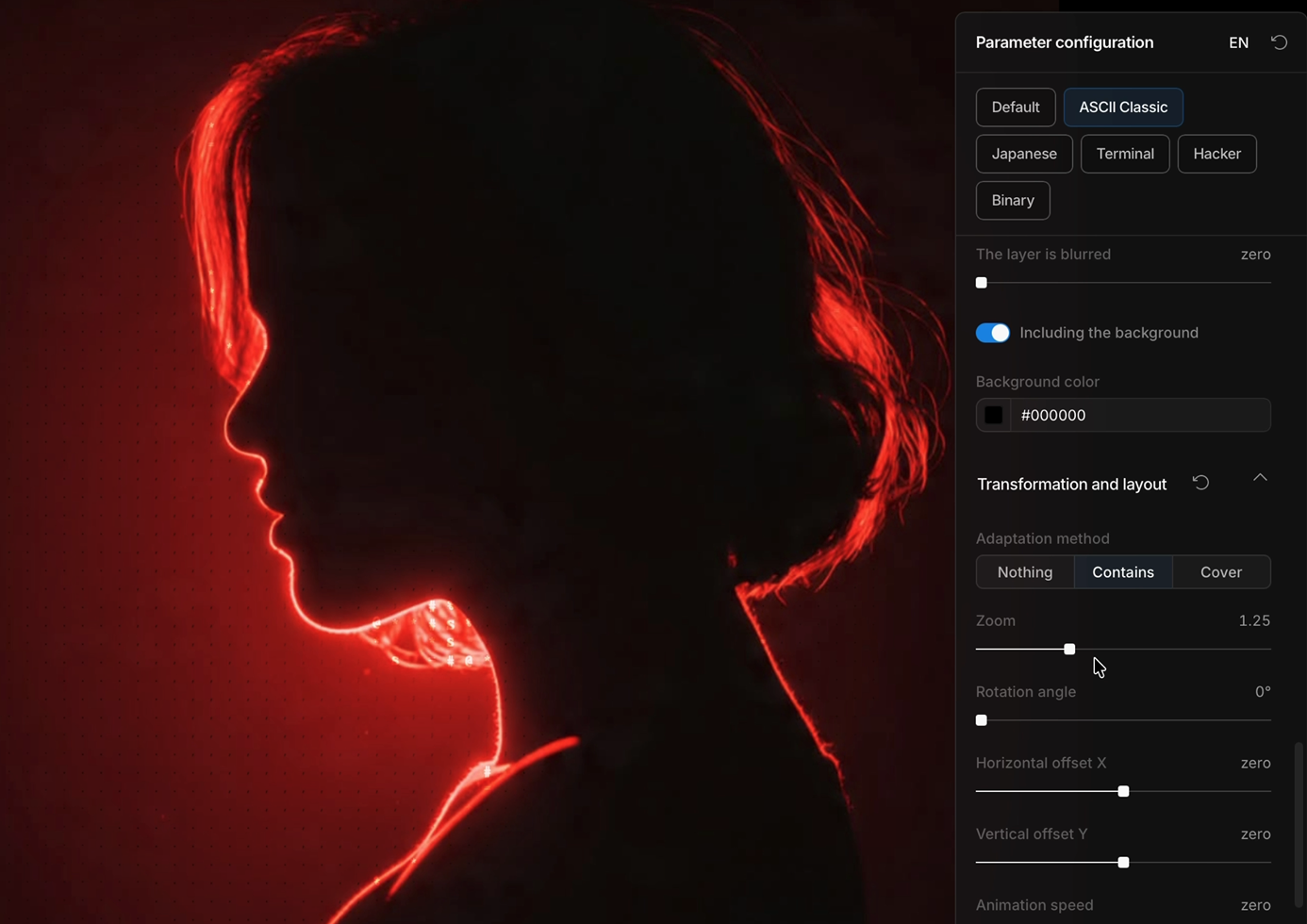Image resolution: width=1307 pixels, height=924 pixels.
Task: Click the Transformation and layout heading
Action: pos(1071,484)
